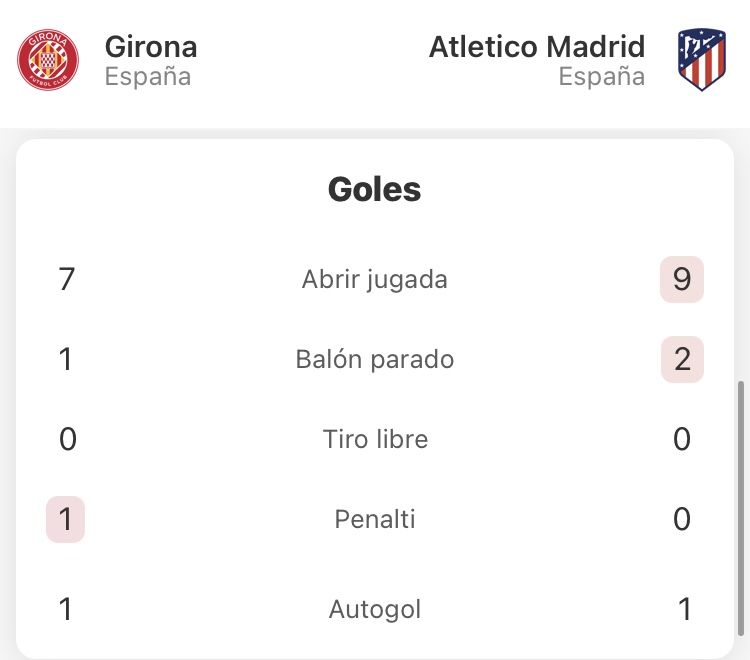Select the Girona team name

pyautogui.click(x=151, y=47)
